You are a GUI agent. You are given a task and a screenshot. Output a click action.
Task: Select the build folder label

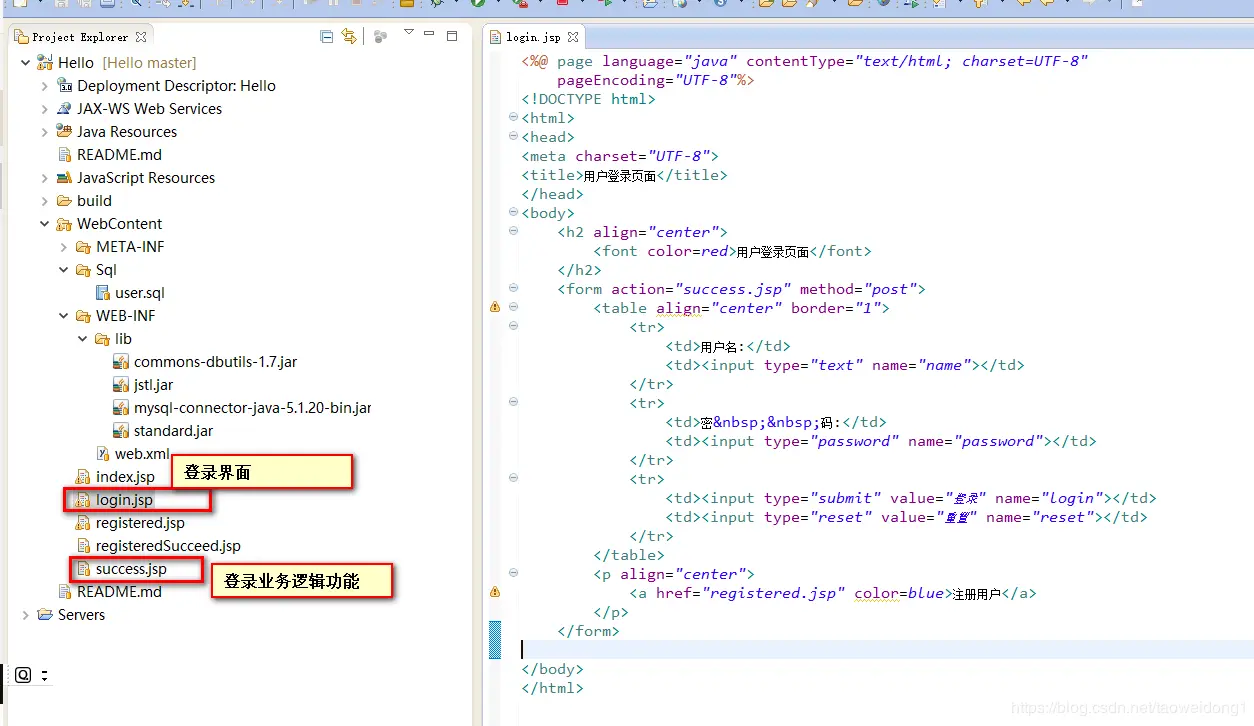coord(94,201)
